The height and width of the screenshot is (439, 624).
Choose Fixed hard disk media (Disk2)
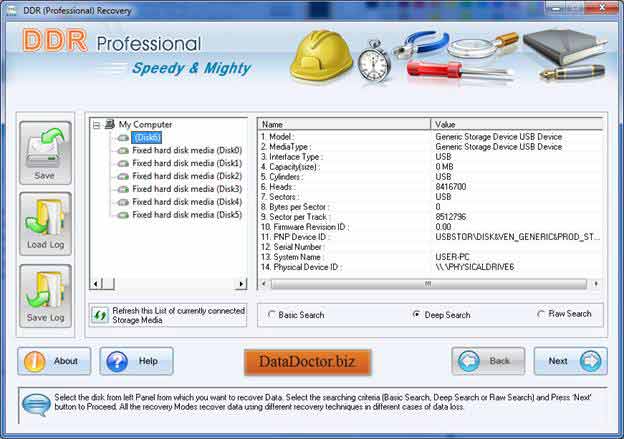point(187,176)
